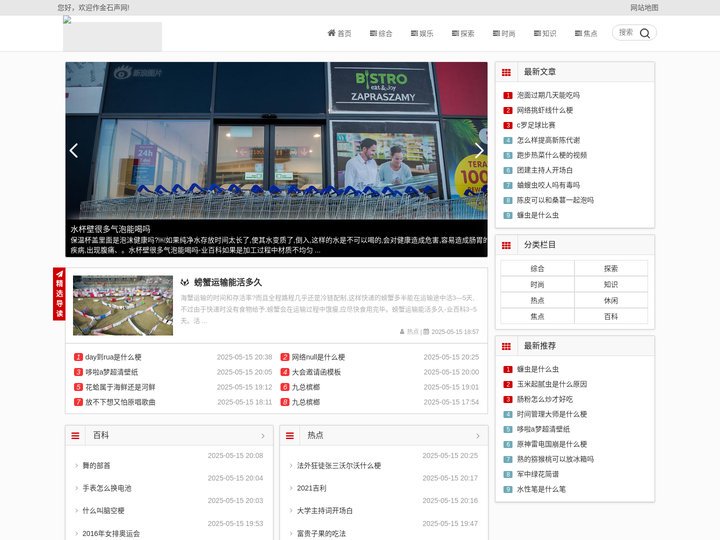Select the 百科 category cell
This screenshot has height=540, width=720.
tap(611, 316)
